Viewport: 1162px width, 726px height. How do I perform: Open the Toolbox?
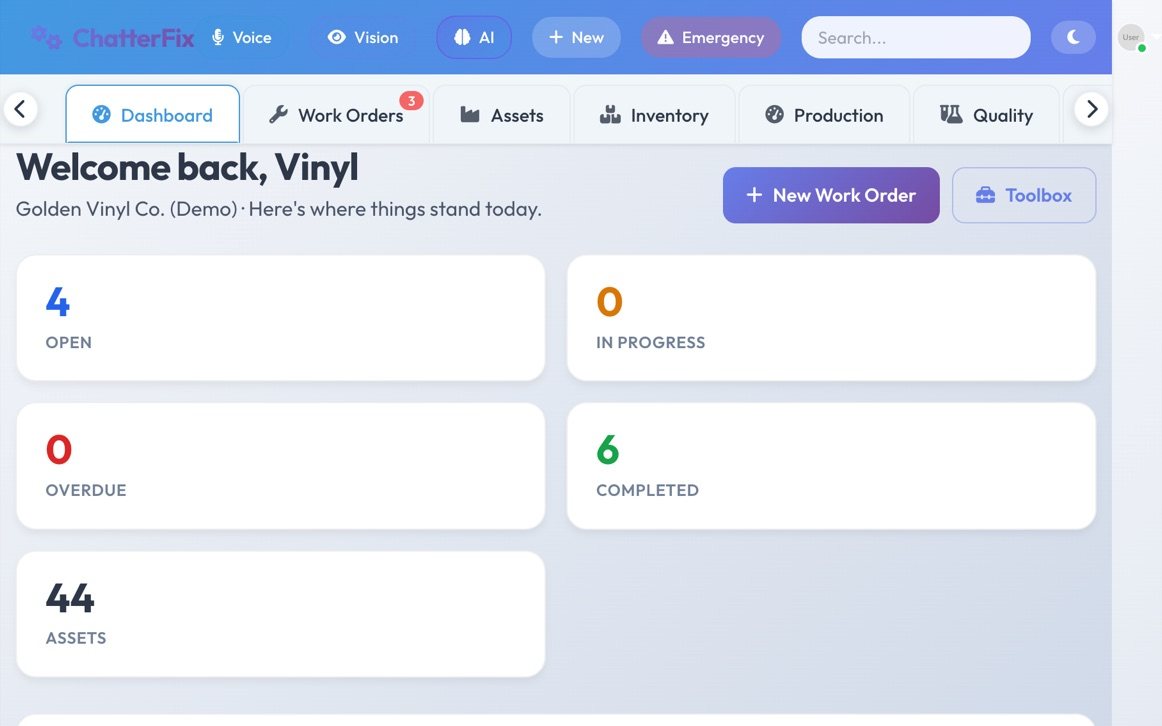(1024, 195)
